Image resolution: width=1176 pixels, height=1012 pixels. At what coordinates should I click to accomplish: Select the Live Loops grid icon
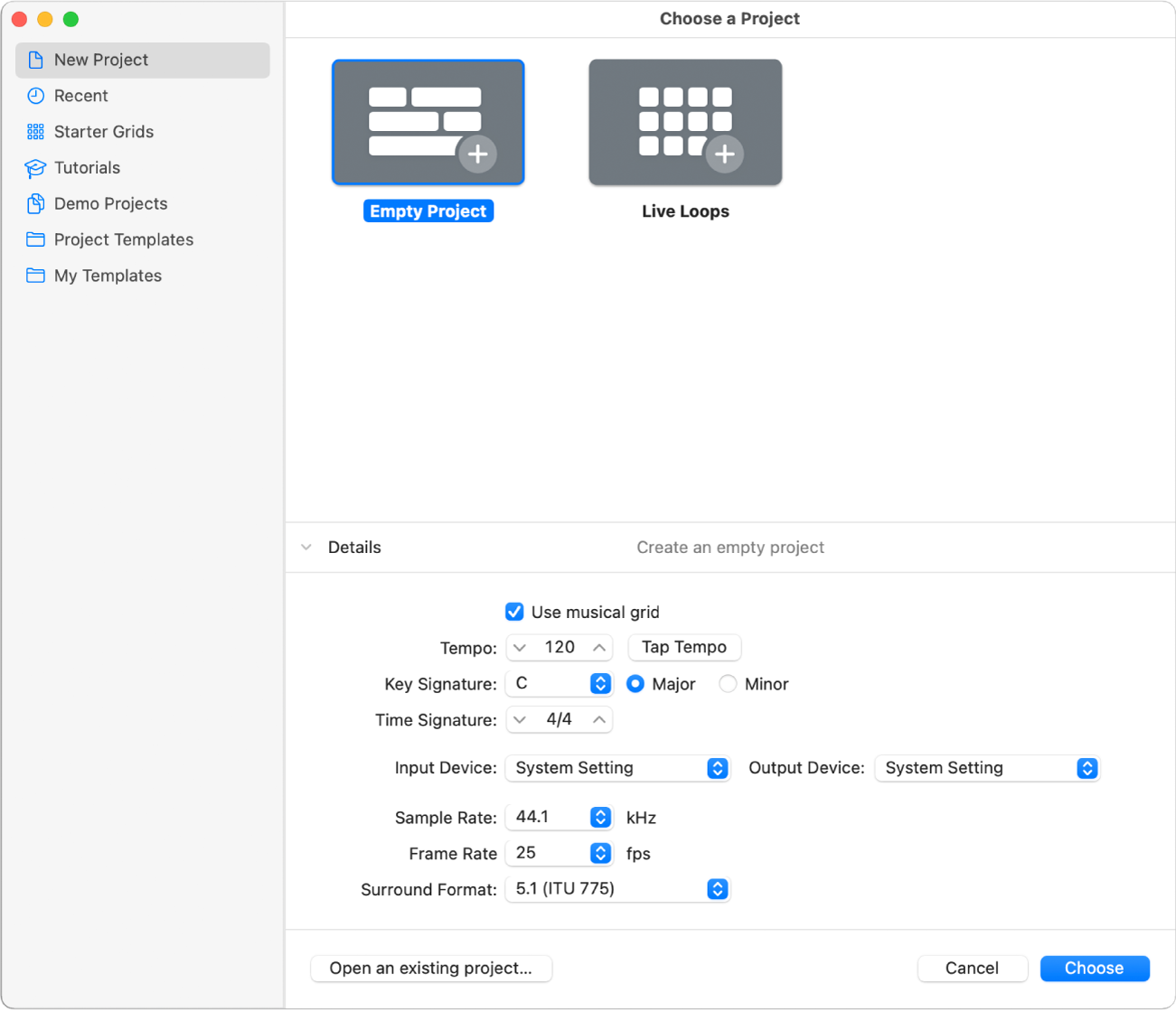point(685,122)
